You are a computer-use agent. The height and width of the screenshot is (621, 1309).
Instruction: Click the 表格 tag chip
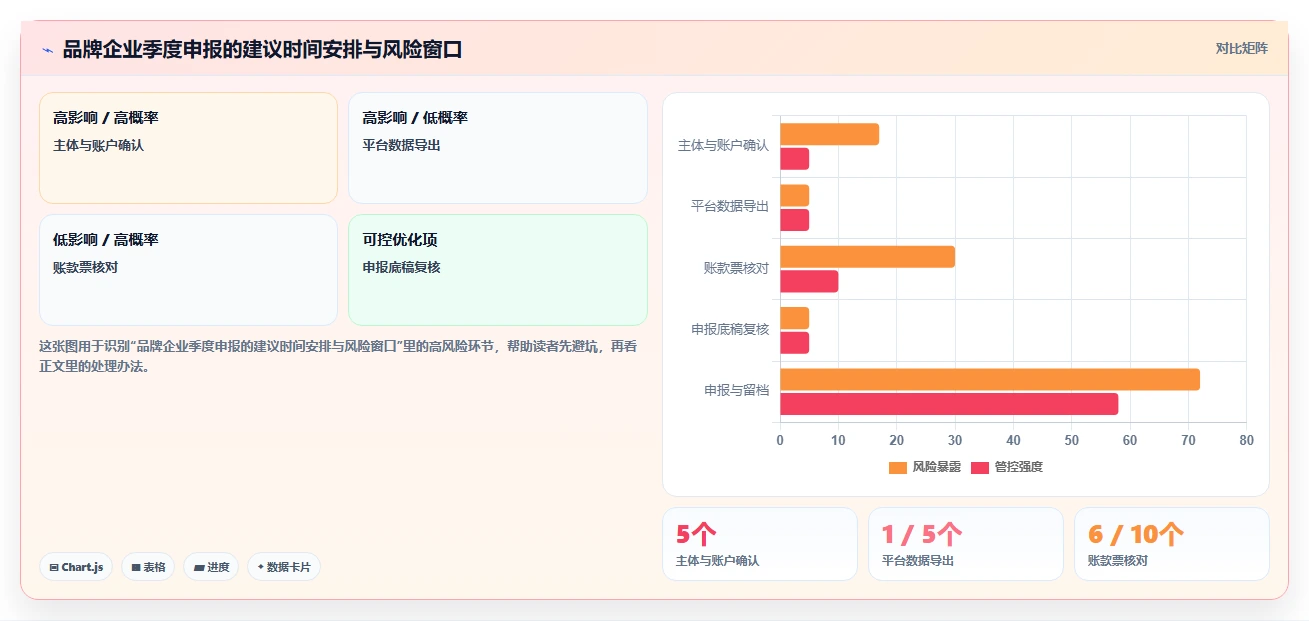click(x=148, y=567)
